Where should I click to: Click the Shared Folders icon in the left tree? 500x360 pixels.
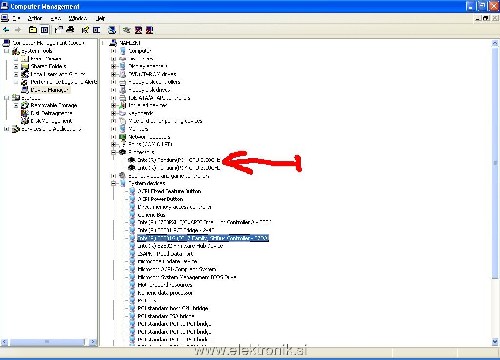[x=25, y=66]
